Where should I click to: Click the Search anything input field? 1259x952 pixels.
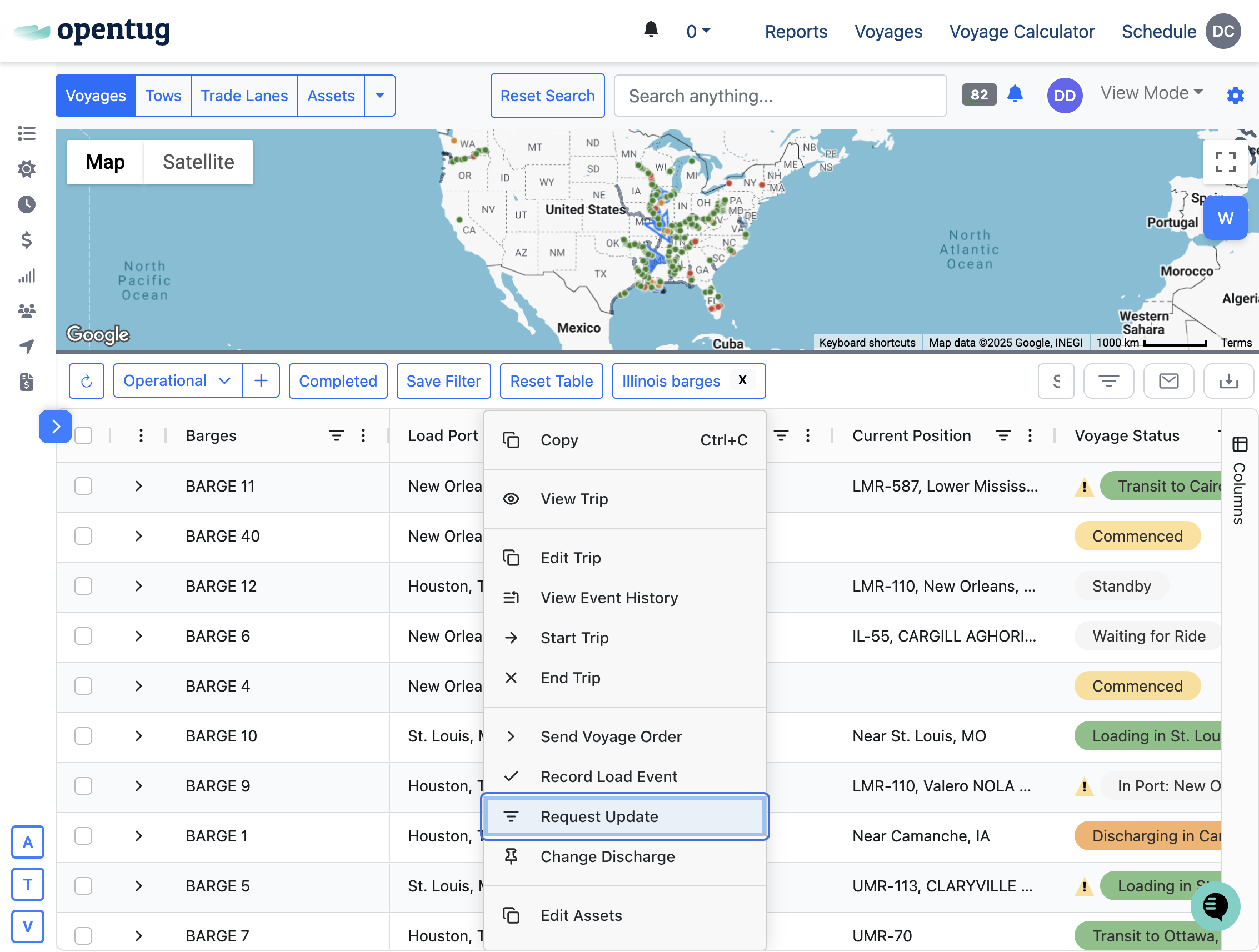[780, 96]
